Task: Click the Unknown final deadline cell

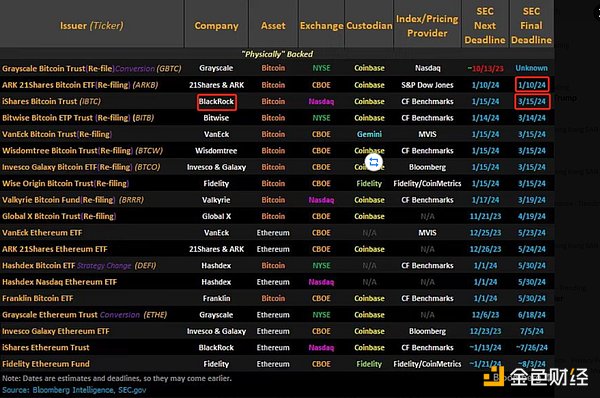Action: [532, 68]
